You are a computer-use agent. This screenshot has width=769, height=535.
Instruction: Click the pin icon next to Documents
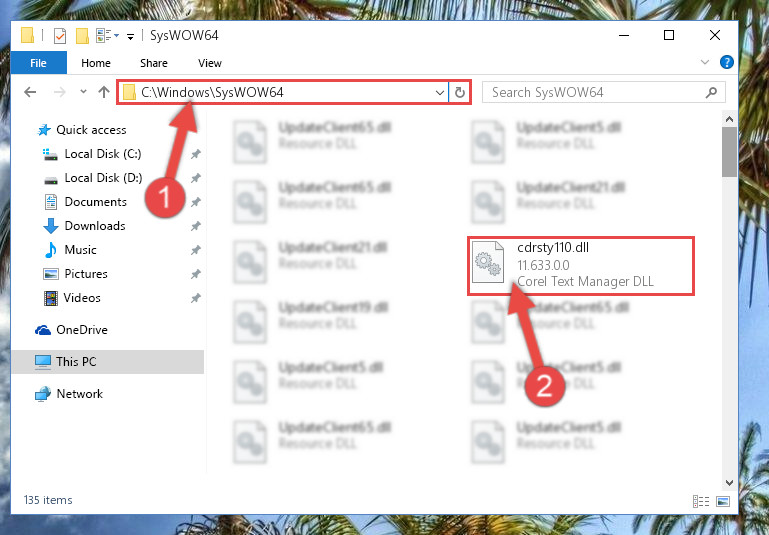(196, 202)
